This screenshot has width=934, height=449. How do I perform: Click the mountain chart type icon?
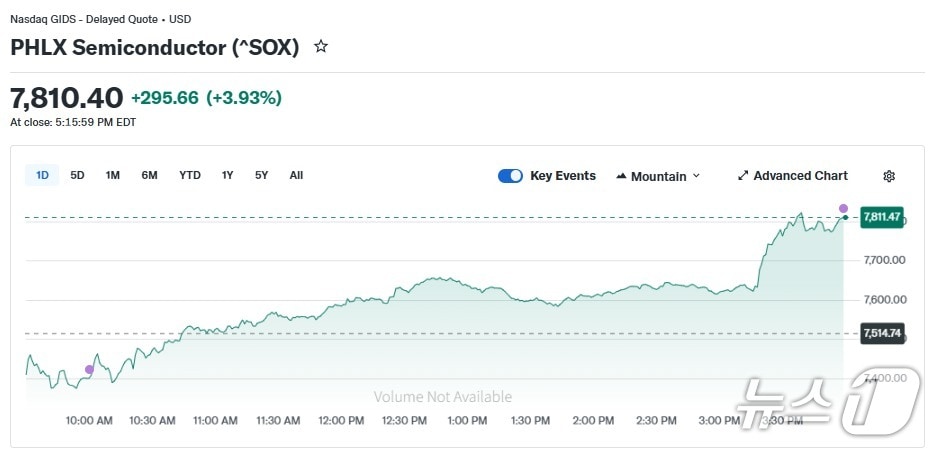click(621, 176)
